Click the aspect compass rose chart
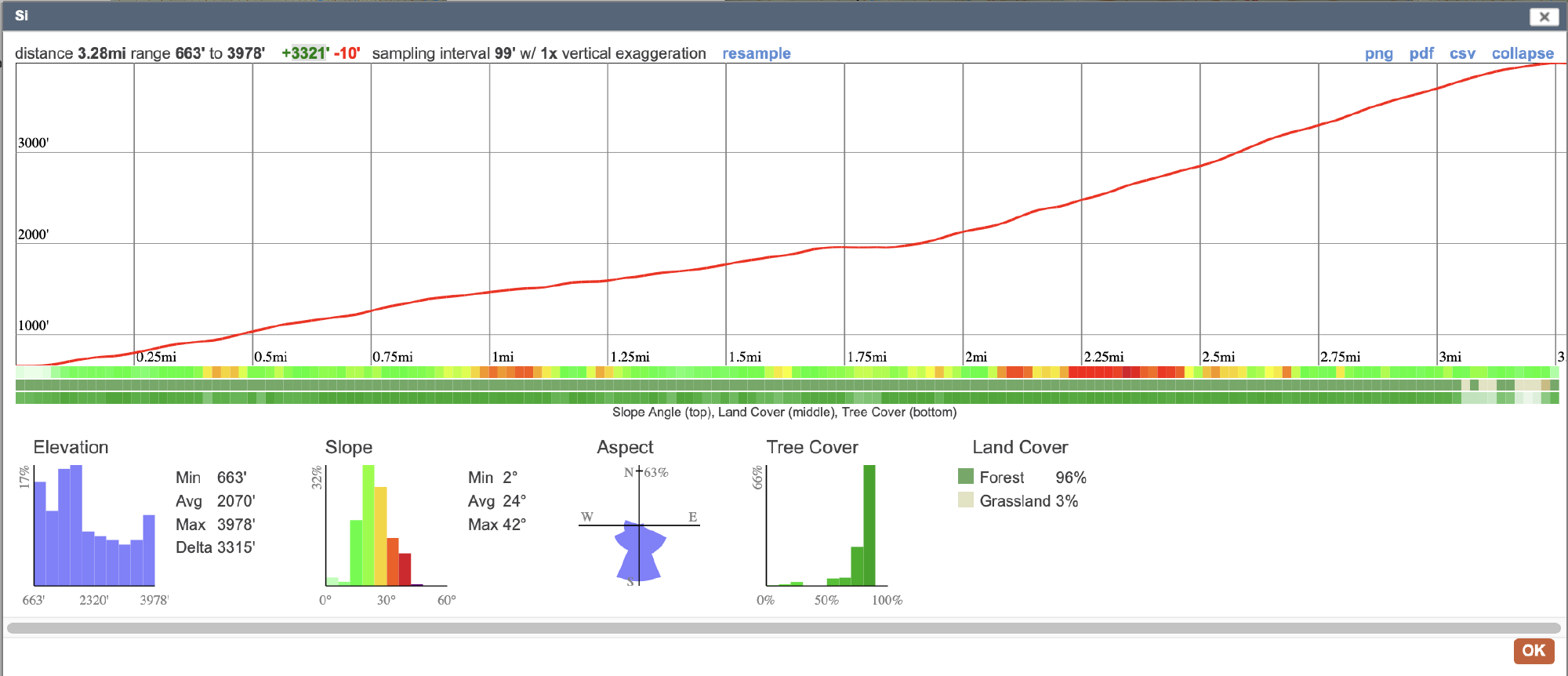 [x=640, y=525]
